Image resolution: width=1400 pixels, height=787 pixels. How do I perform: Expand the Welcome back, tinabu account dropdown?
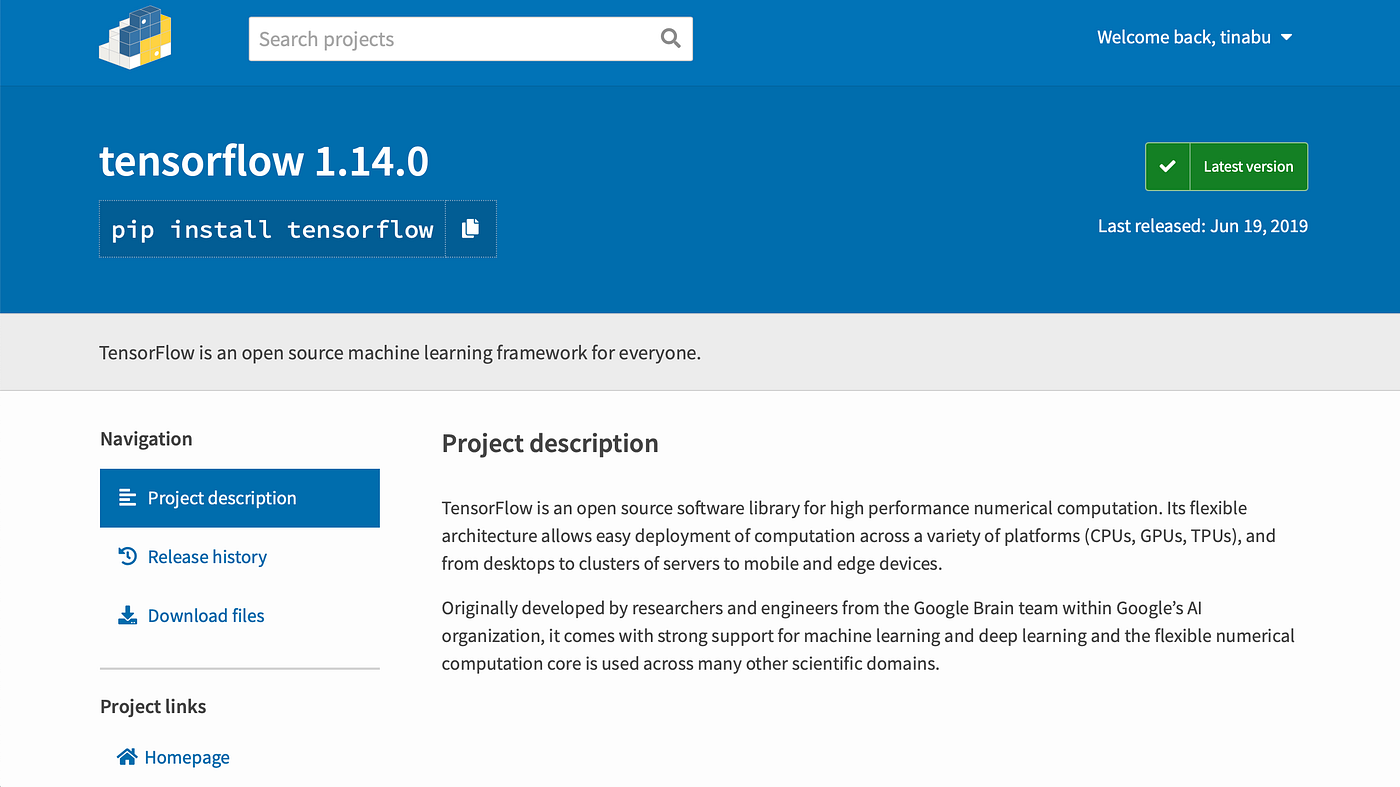coord(1194,36)
